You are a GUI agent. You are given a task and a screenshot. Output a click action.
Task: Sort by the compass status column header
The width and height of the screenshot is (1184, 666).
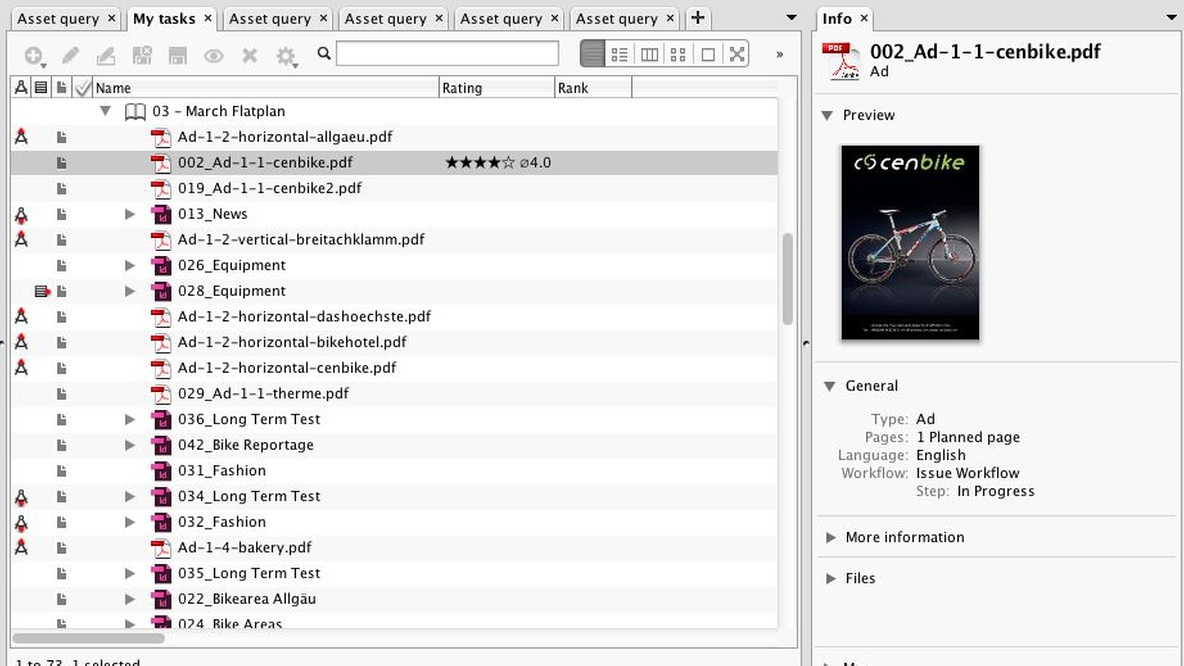coord(21,88)
